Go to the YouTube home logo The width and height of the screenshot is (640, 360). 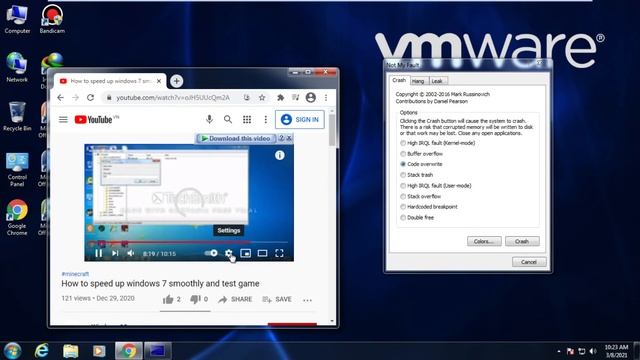94,120
